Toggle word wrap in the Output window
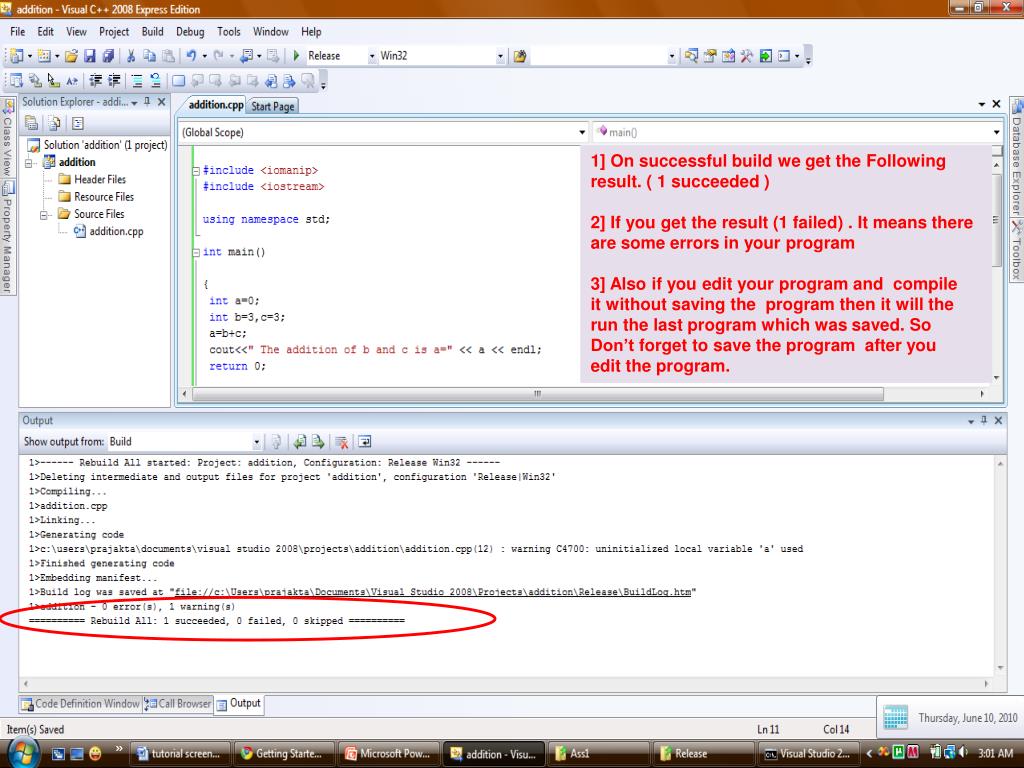 pos(364,442)
